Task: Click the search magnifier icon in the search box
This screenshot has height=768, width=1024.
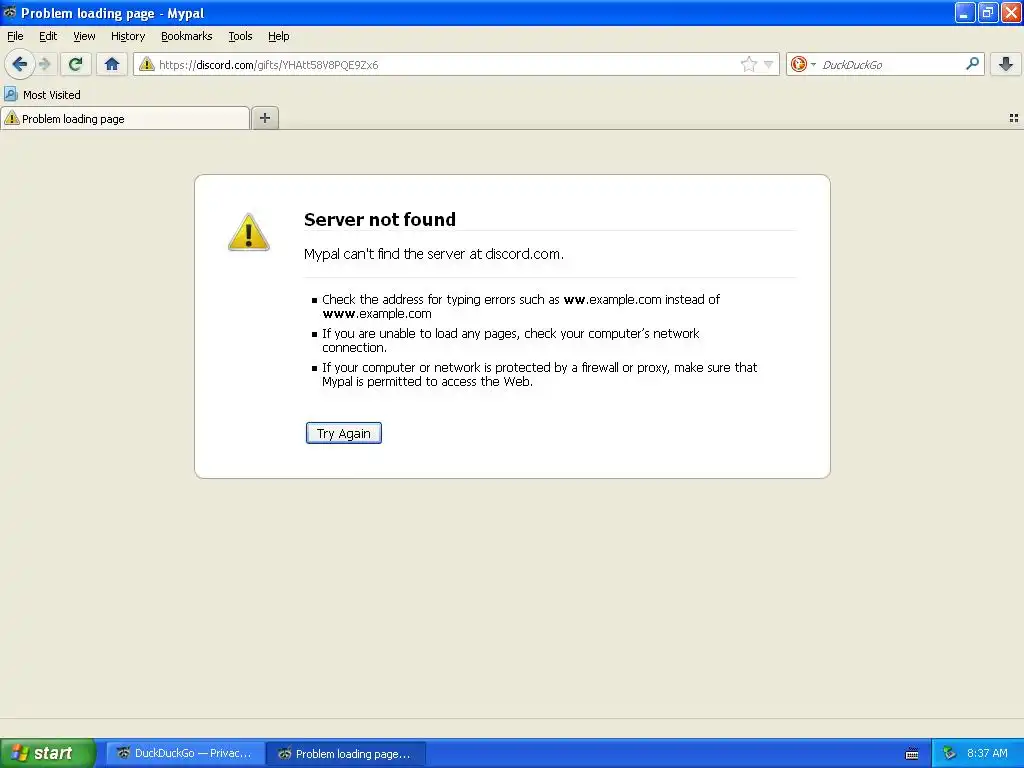Action: click(972, 63)
